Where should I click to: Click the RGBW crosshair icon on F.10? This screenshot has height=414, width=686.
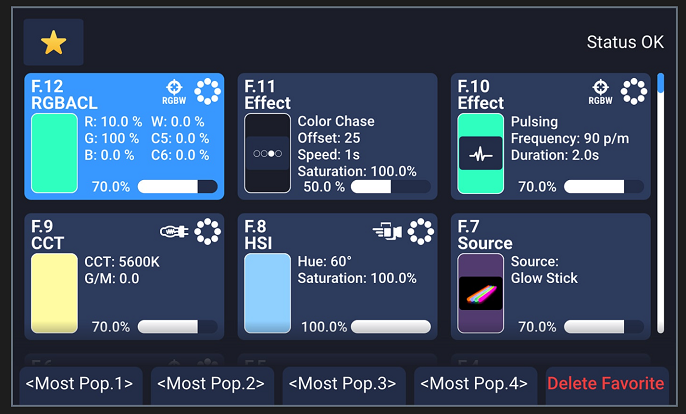click(x=601, y=92)
